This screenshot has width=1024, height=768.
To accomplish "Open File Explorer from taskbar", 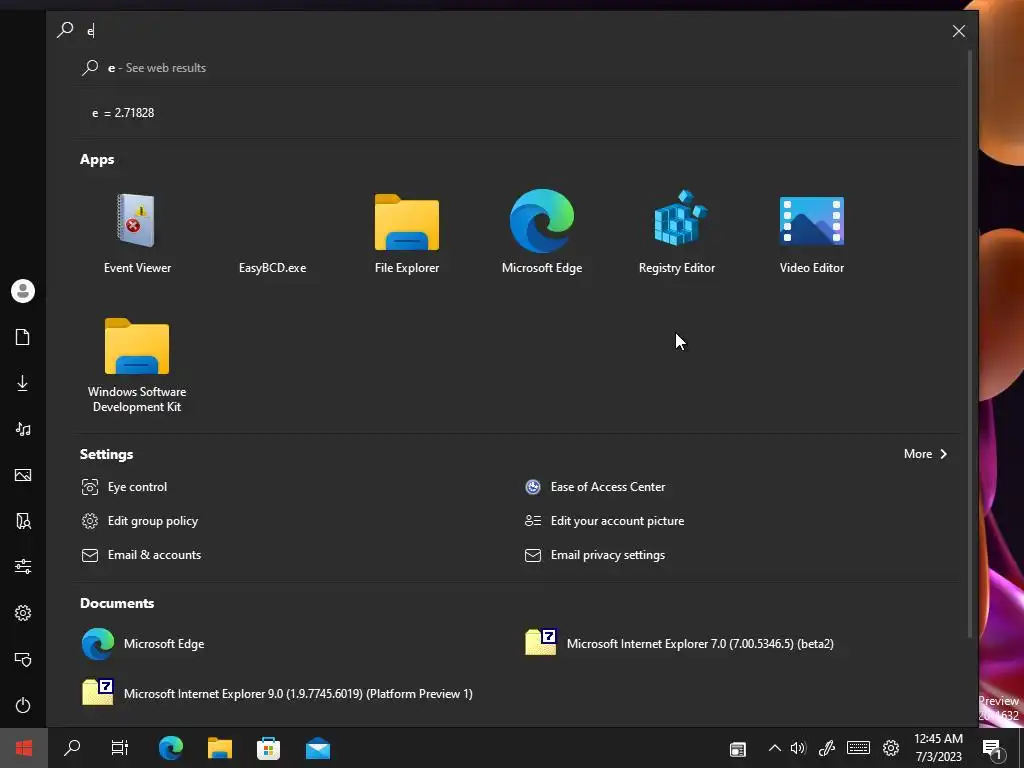I will click(220, 748).
